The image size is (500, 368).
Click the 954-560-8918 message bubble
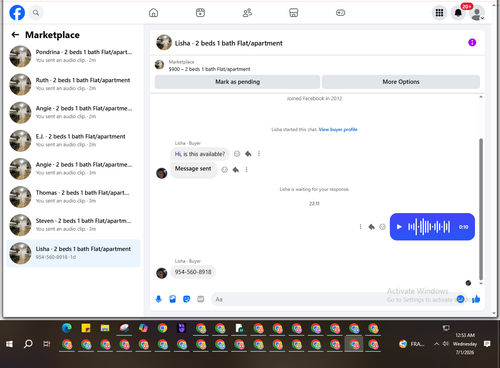(193, 272)
